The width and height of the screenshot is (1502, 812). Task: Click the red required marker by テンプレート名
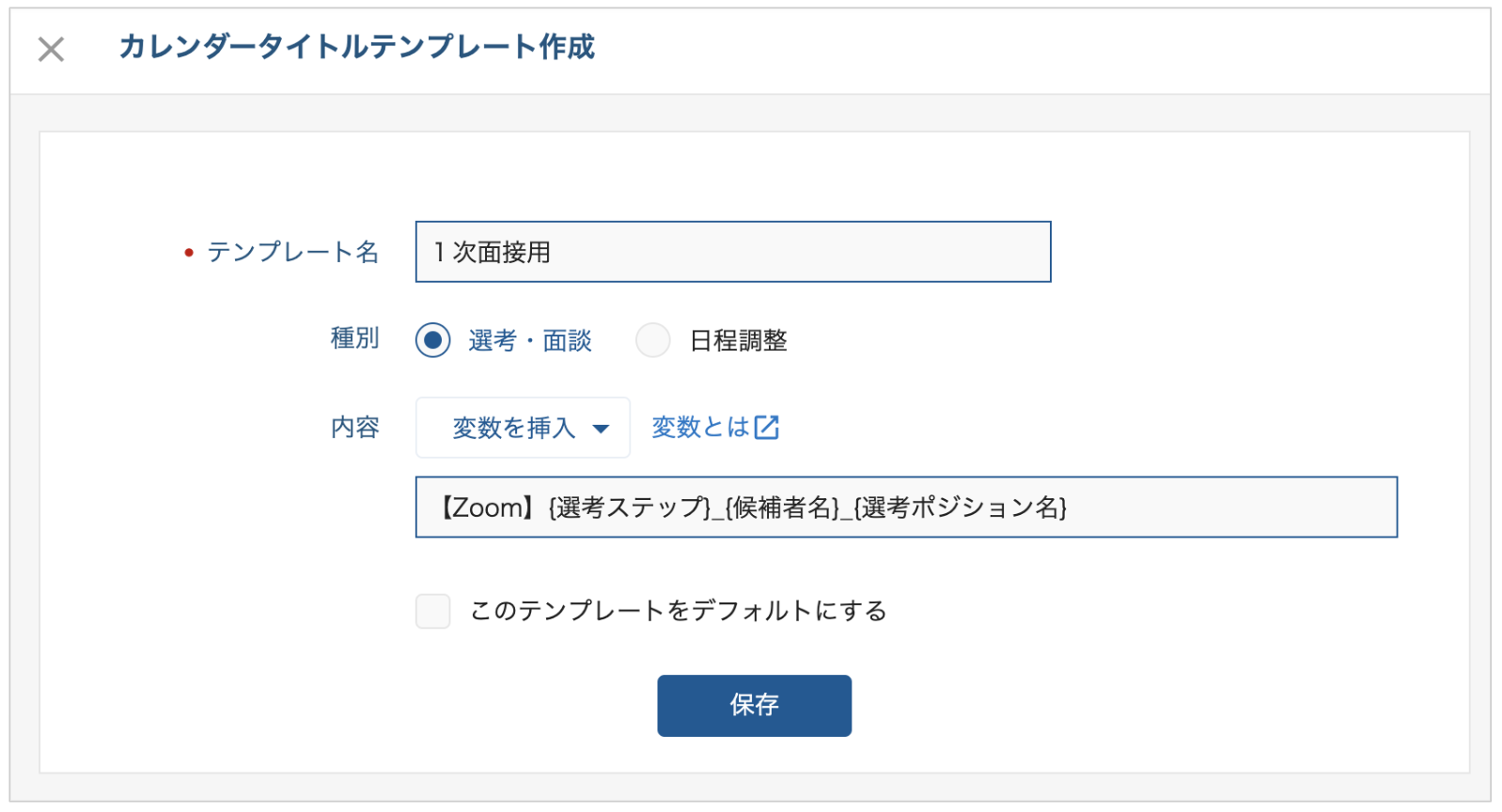(189, 253)
